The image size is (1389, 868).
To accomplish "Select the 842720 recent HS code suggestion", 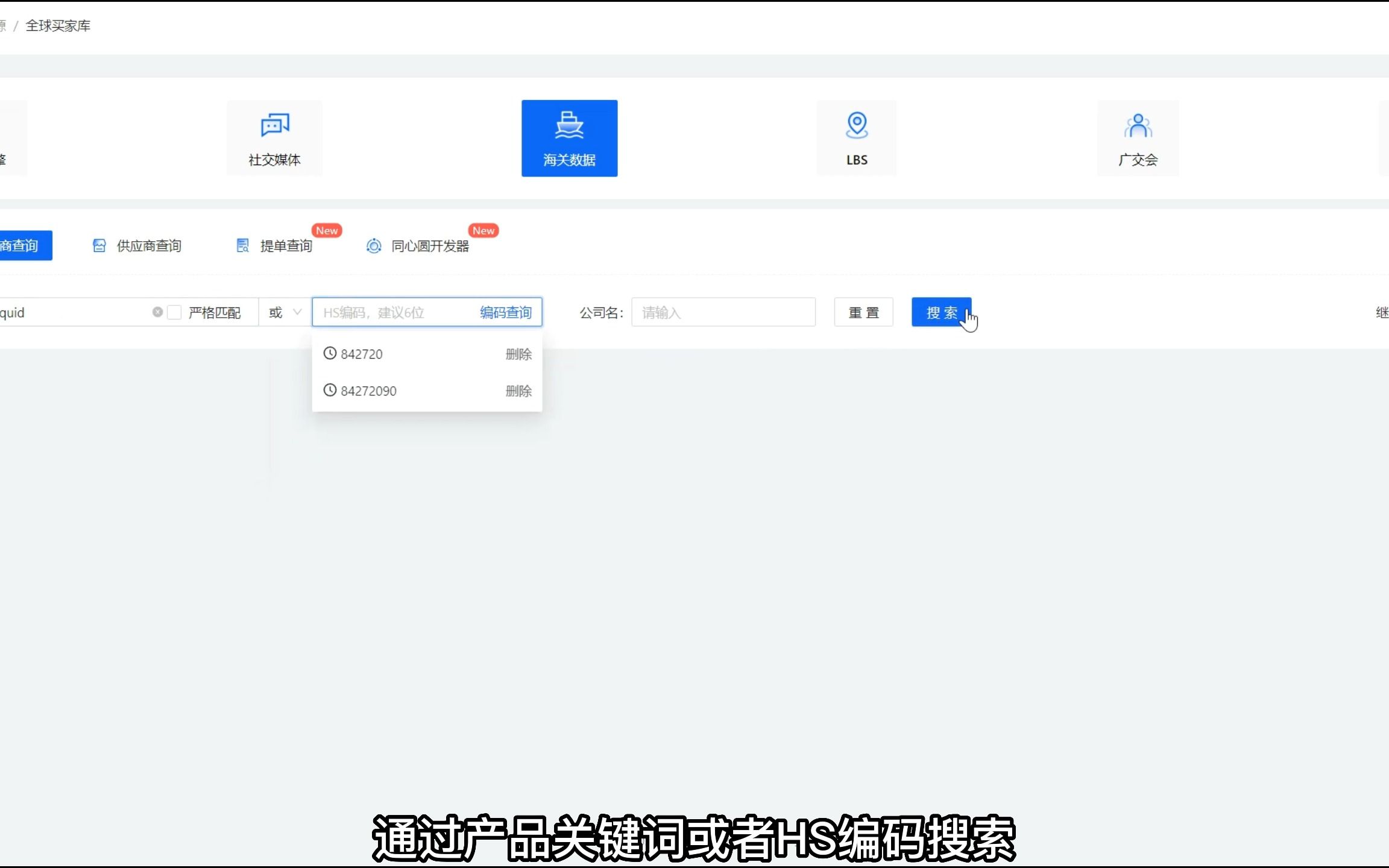I will pos(361,354).
